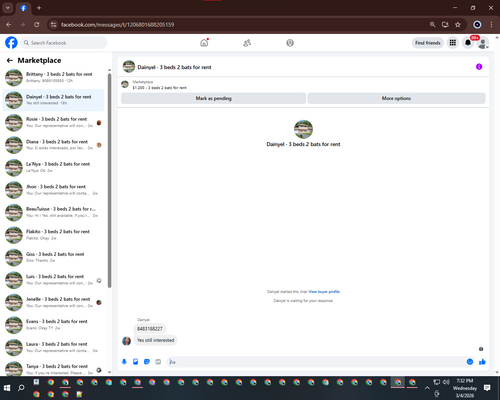
Task: Open the Groups icon in top navigation
Action: (x=290, y=43)
